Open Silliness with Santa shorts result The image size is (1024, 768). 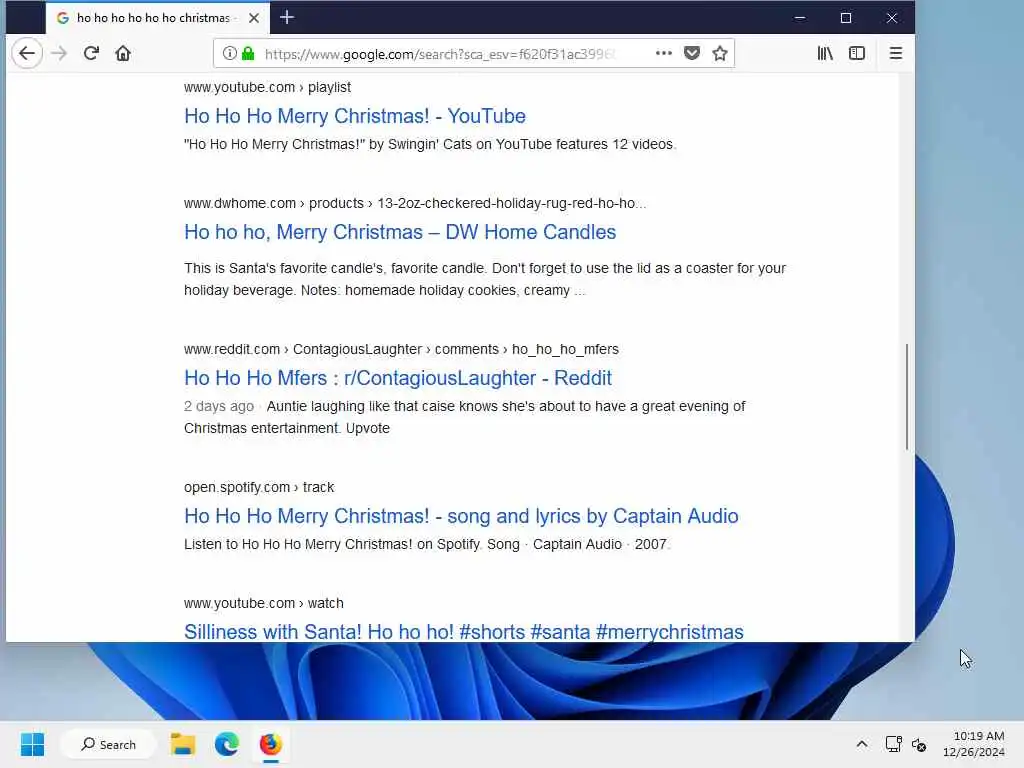[464, 632]
